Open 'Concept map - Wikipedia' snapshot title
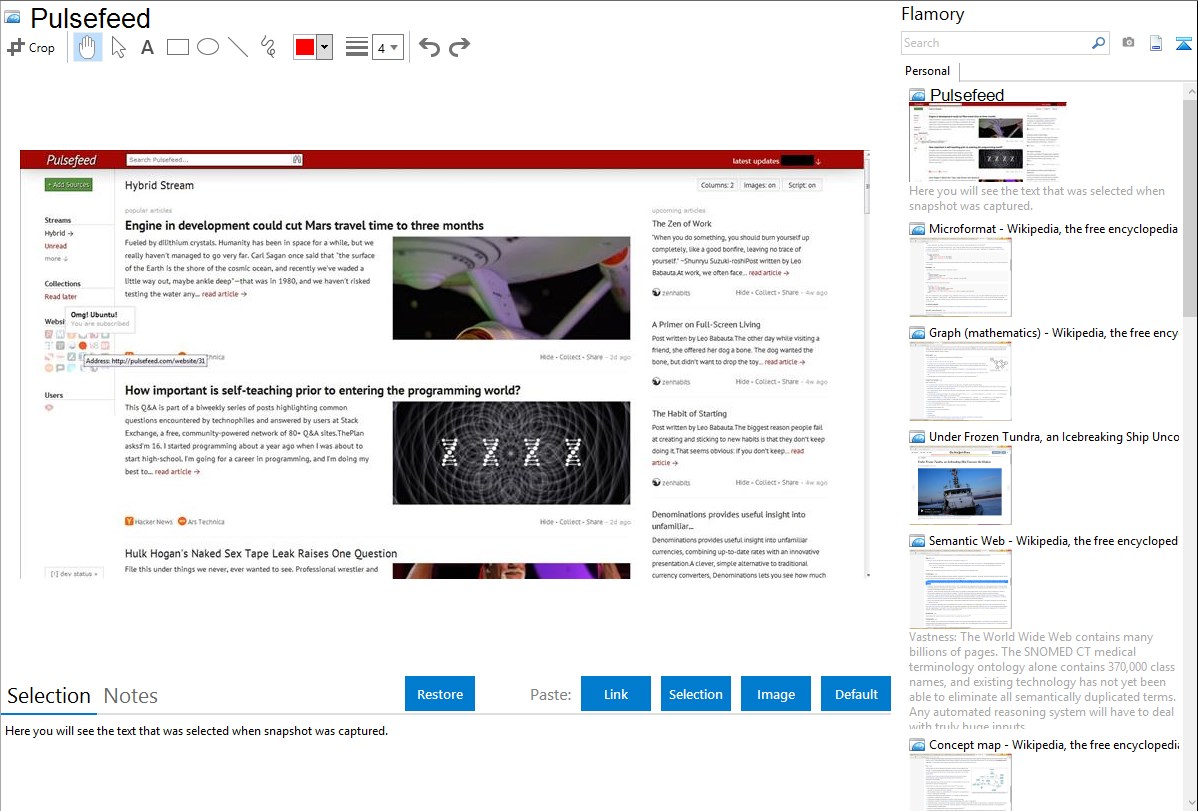The image size is (1198, 811). pyautogui.click(x=1054, y=744)
